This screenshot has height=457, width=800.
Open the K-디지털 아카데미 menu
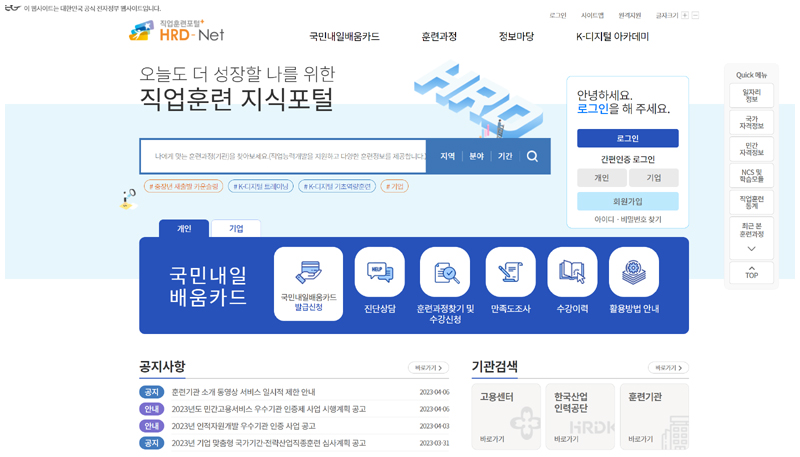click(x=612, y=37)
